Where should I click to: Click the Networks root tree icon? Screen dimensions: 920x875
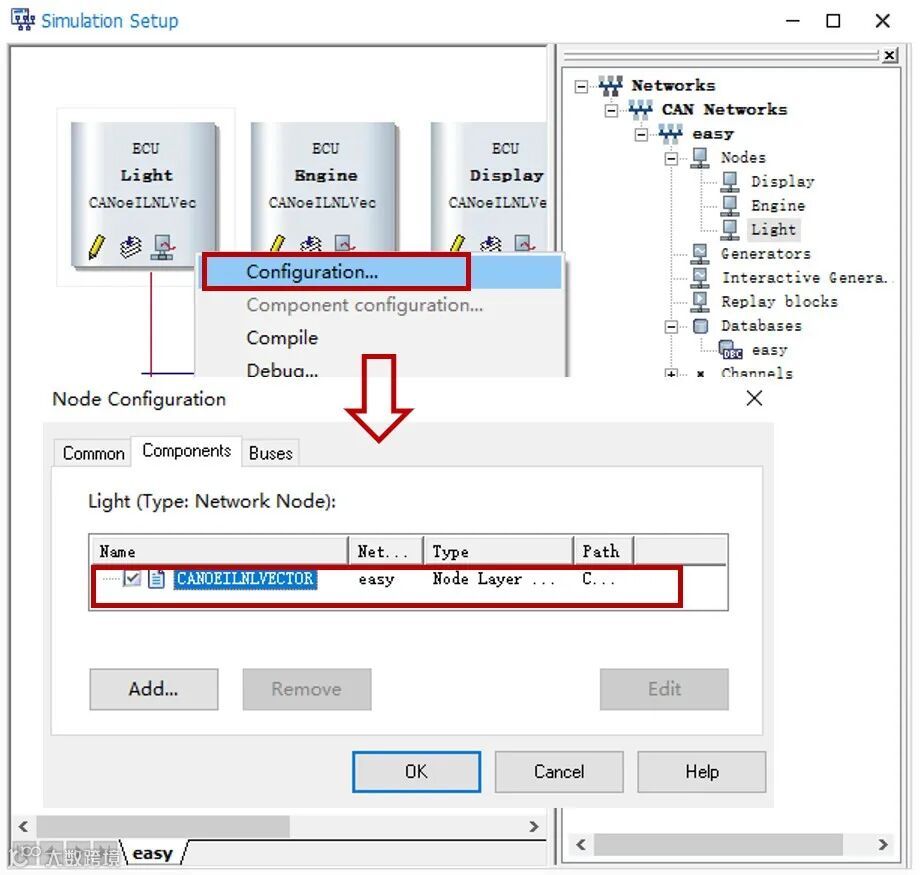(610, 86)
